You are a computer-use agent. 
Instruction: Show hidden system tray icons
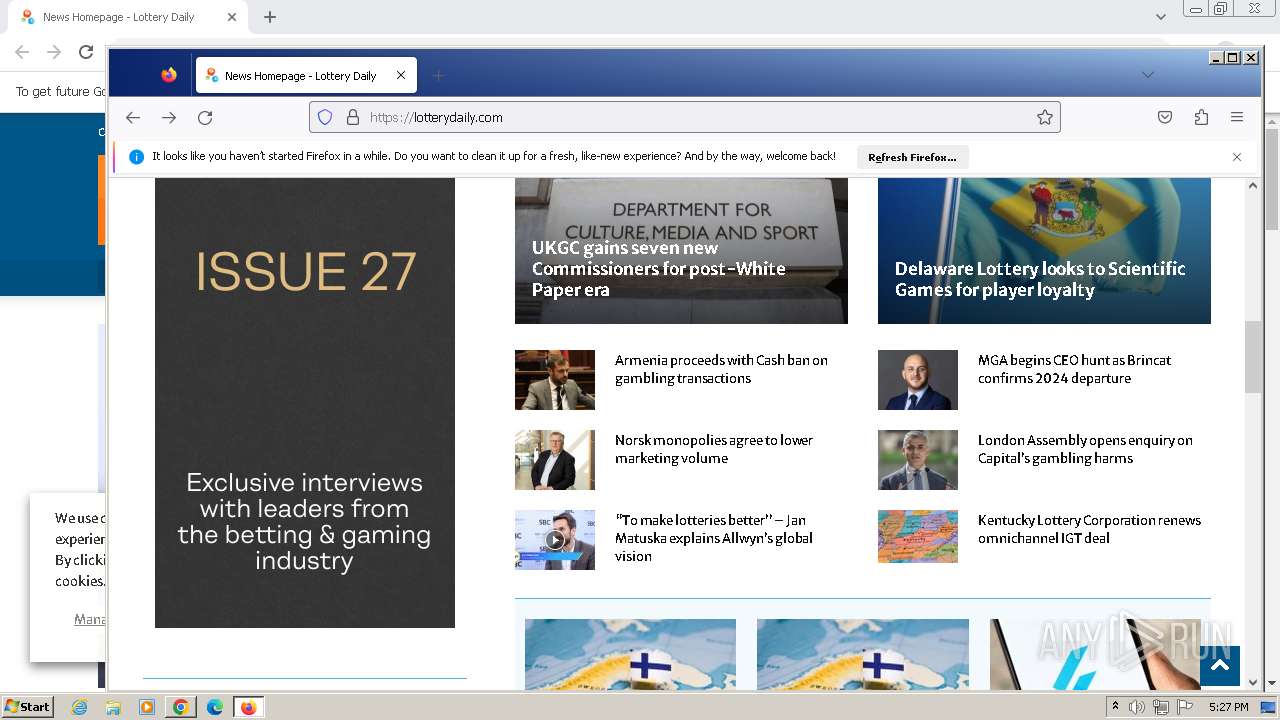[x=1115, y=707]
